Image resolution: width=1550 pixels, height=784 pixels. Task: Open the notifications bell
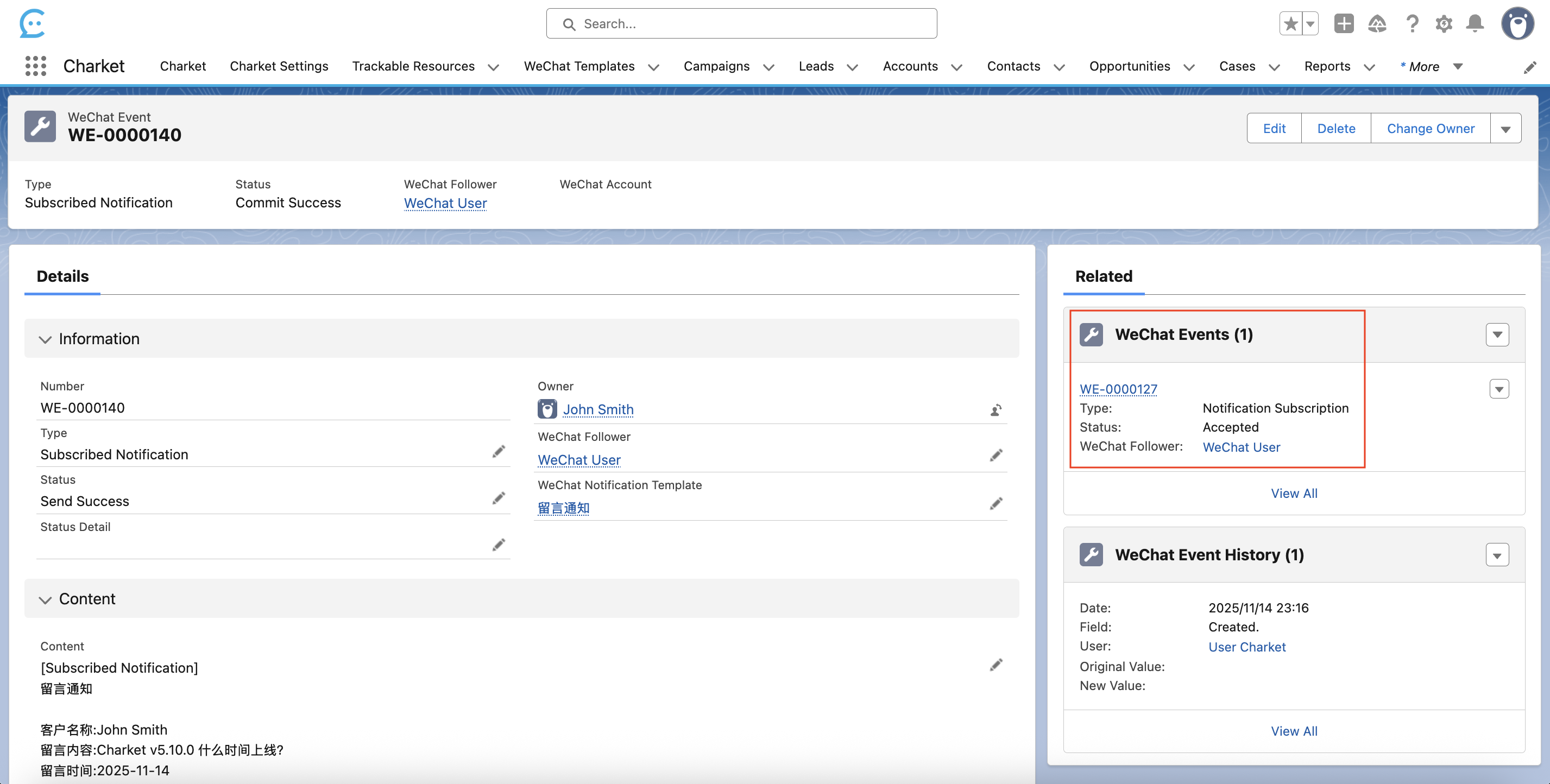tap(1475, 24)
